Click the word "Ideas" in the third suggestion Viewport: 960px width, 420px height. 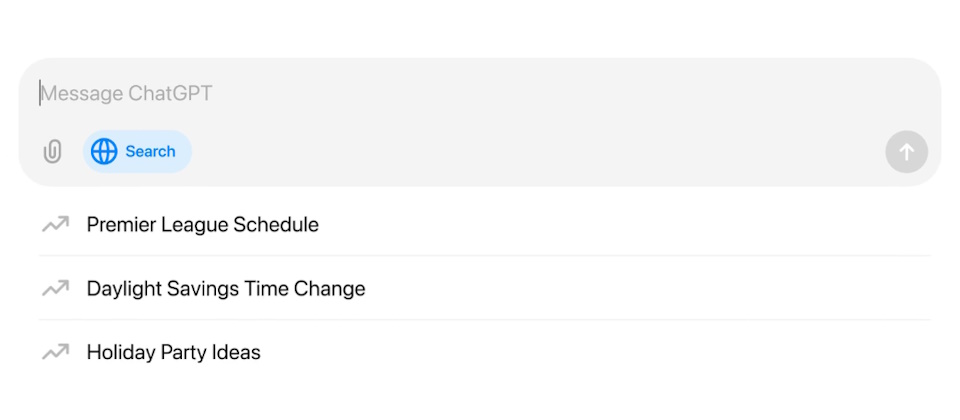[235, 352]
